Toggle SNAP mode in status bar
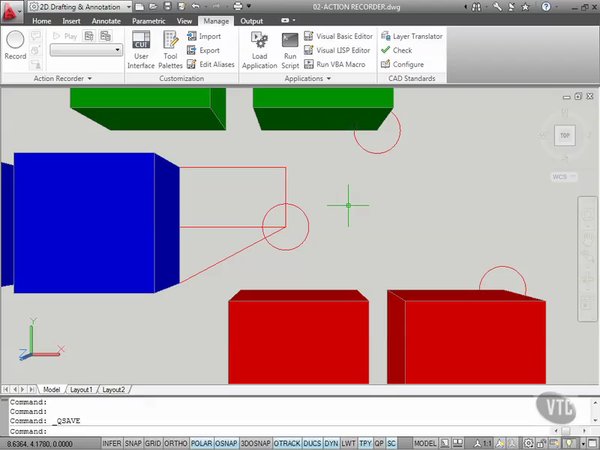 [133, 443]
